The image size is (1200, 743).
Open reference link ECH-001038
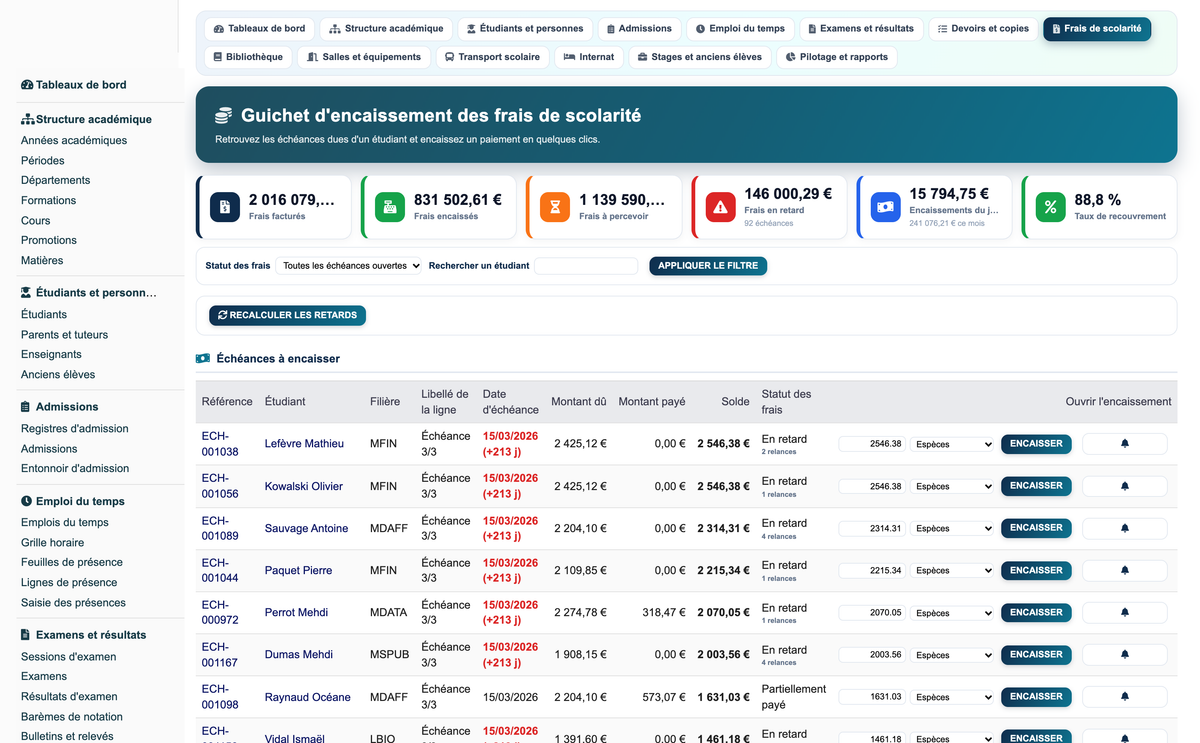(220, 444)
